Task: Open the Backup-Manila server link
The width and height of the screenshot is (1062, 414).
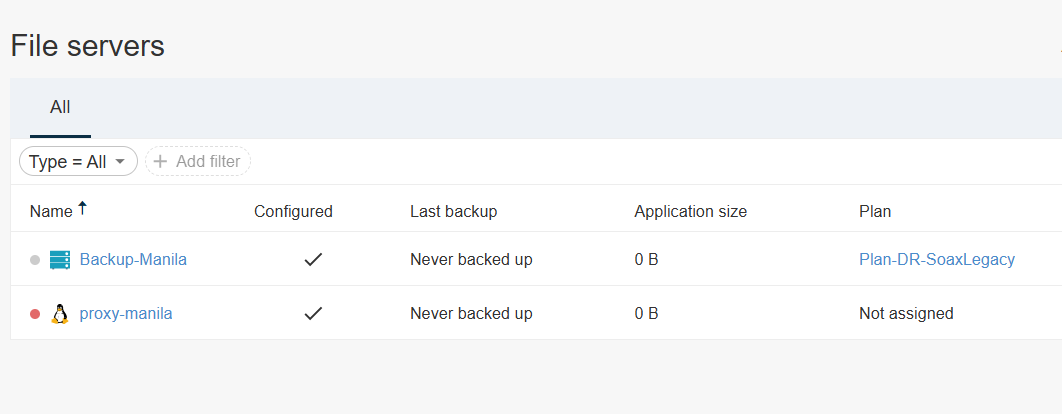Action: pos(133,260)
